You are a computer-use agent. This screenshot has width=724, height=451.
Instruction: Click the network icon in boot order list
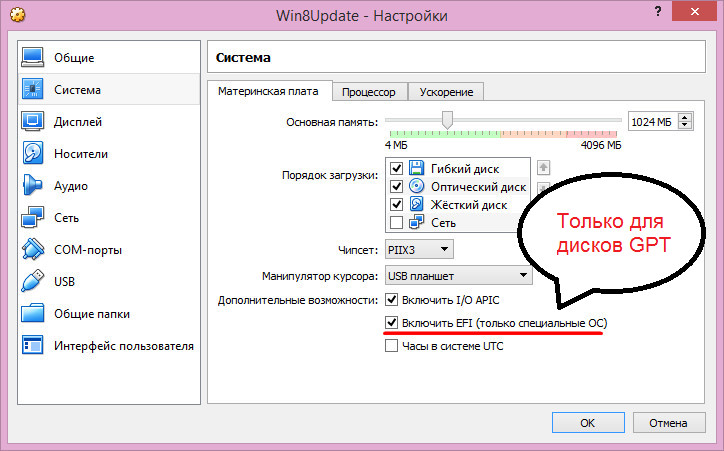416,222
